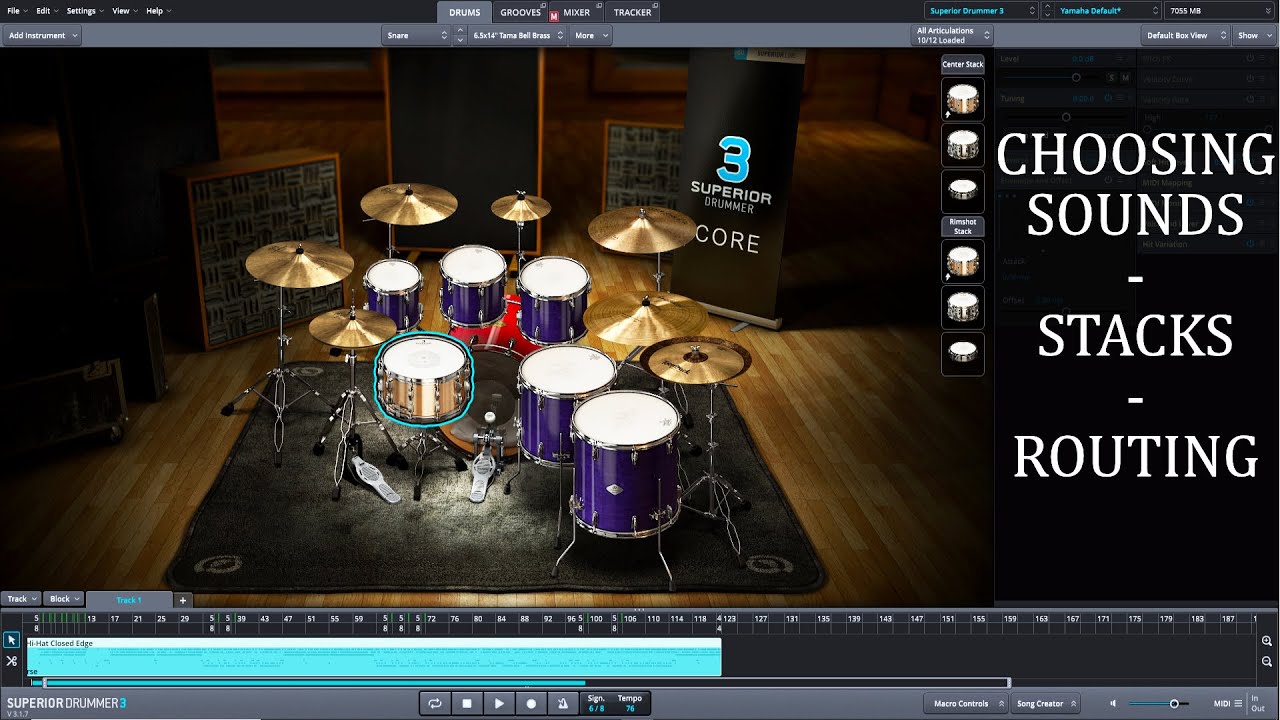
Task: Open Default Box View dropdown
Action: click(x=1187, y=35)
